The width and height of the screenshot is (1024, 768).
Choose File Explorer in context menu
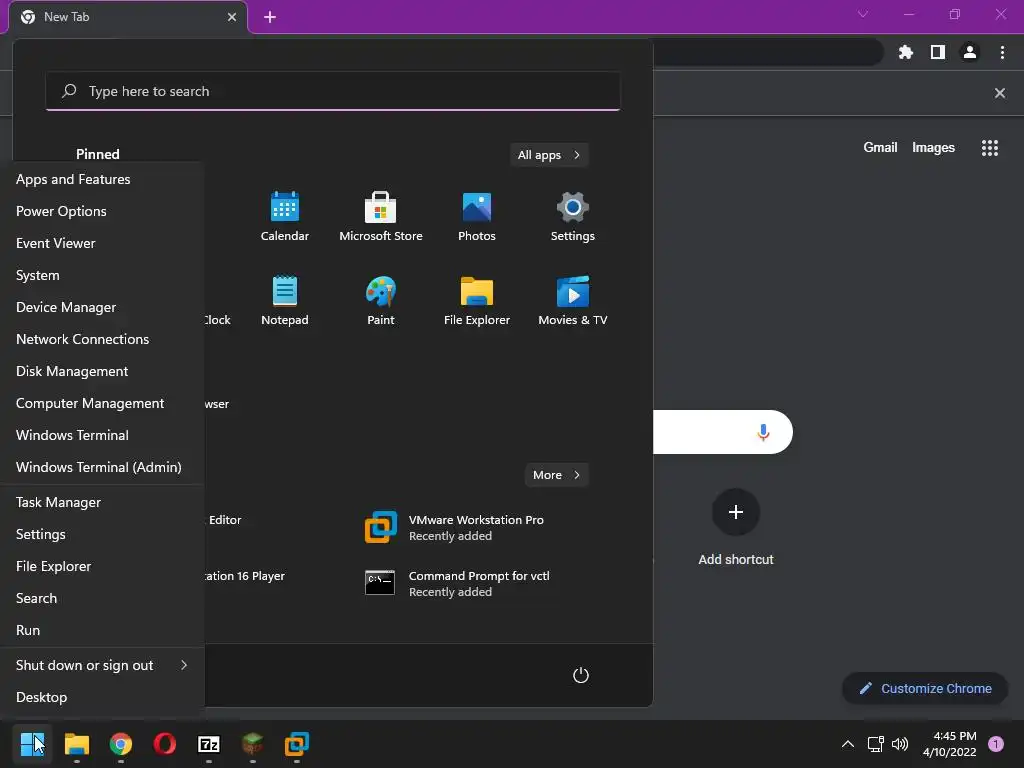click(x=103, y=566)
